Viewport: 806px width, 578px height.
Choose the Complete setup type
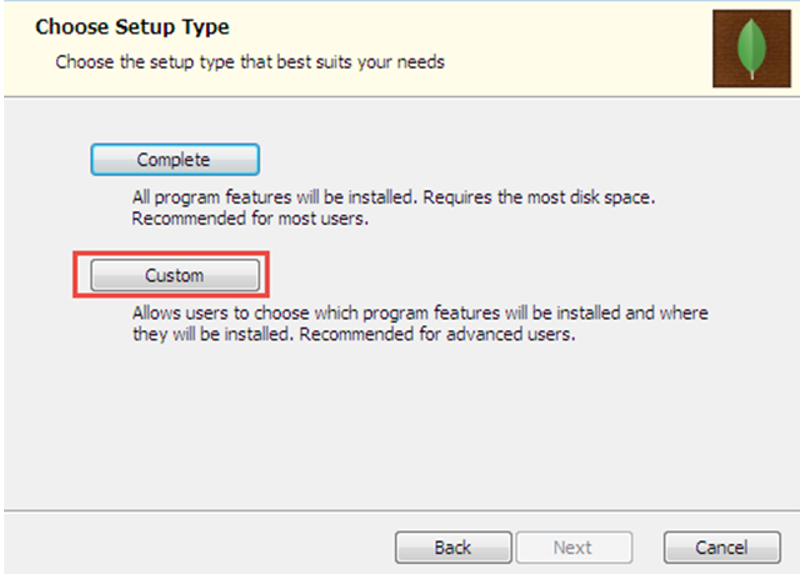coord(174,160)
